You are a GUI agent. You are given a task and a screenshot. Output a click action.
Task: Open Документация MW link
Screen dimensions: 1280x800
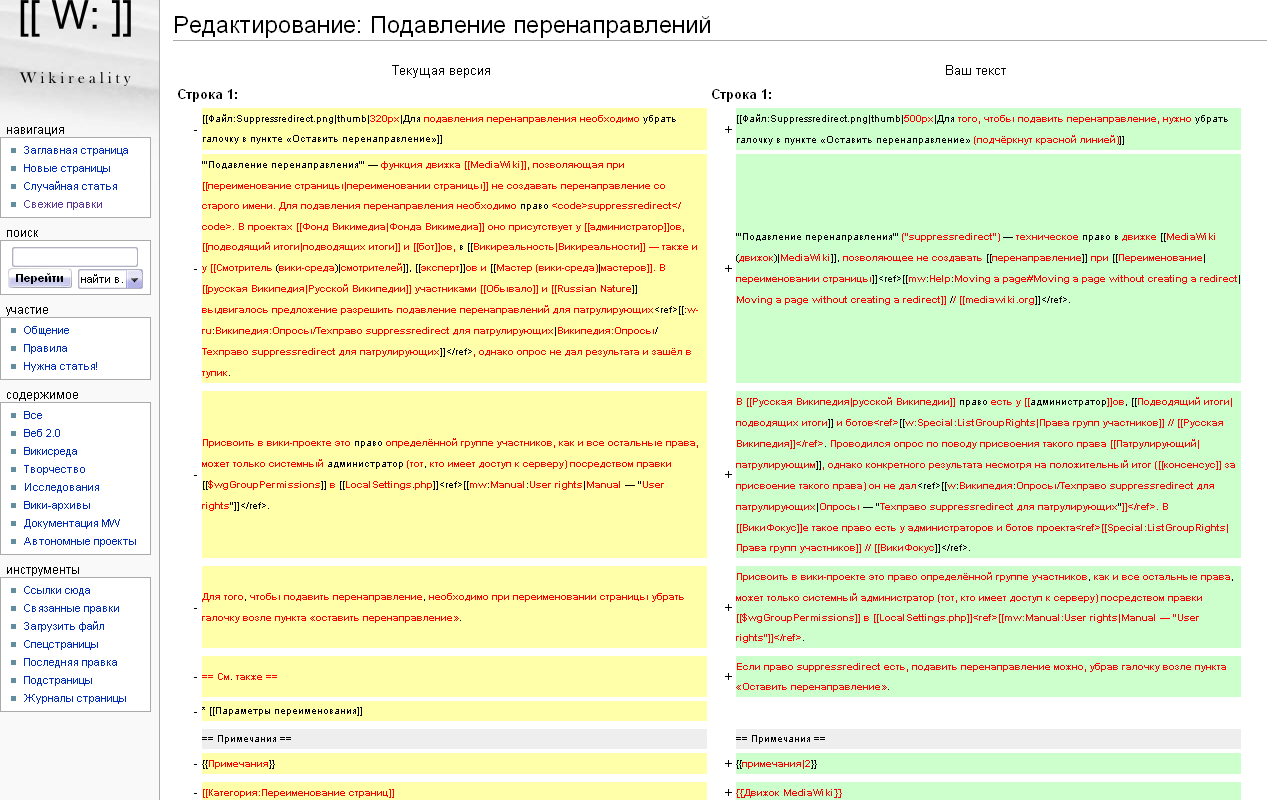[x=72, y=523]
